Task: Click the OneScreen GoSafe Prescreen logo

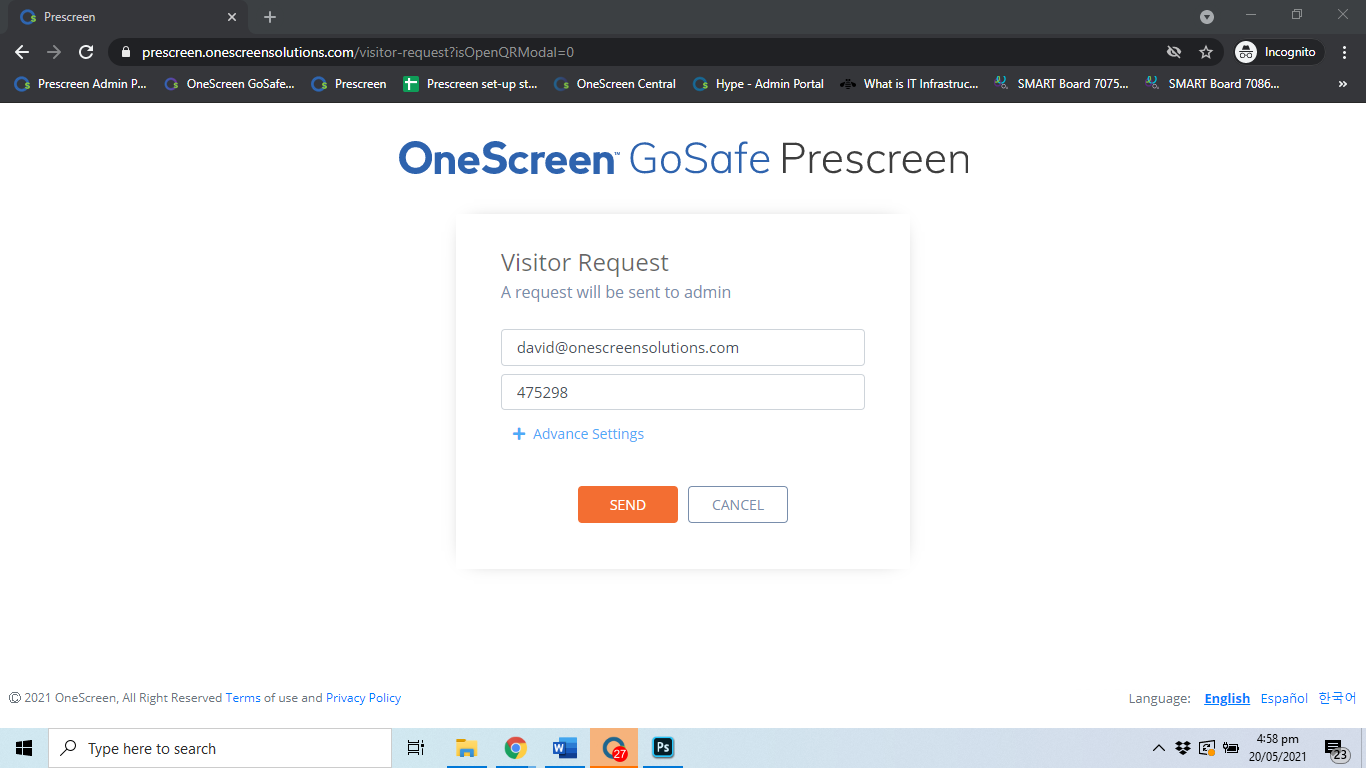Action: coord(684,159)
